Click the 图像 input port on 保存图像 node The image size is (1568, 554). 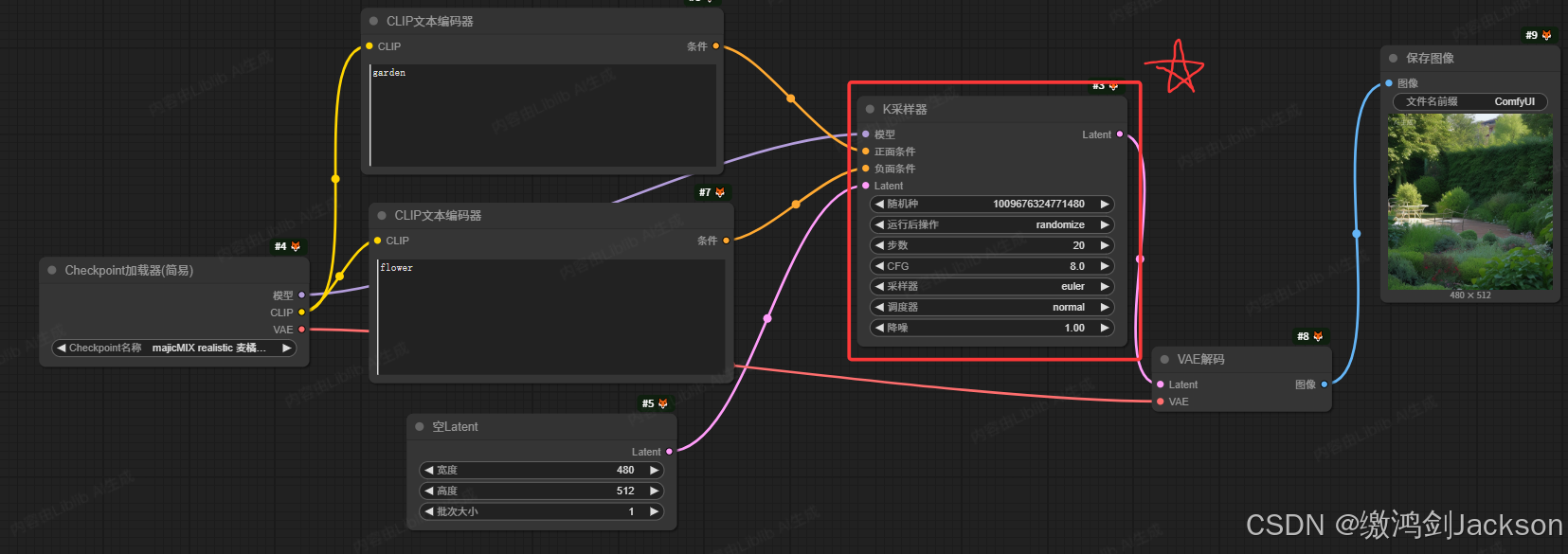1389,82
